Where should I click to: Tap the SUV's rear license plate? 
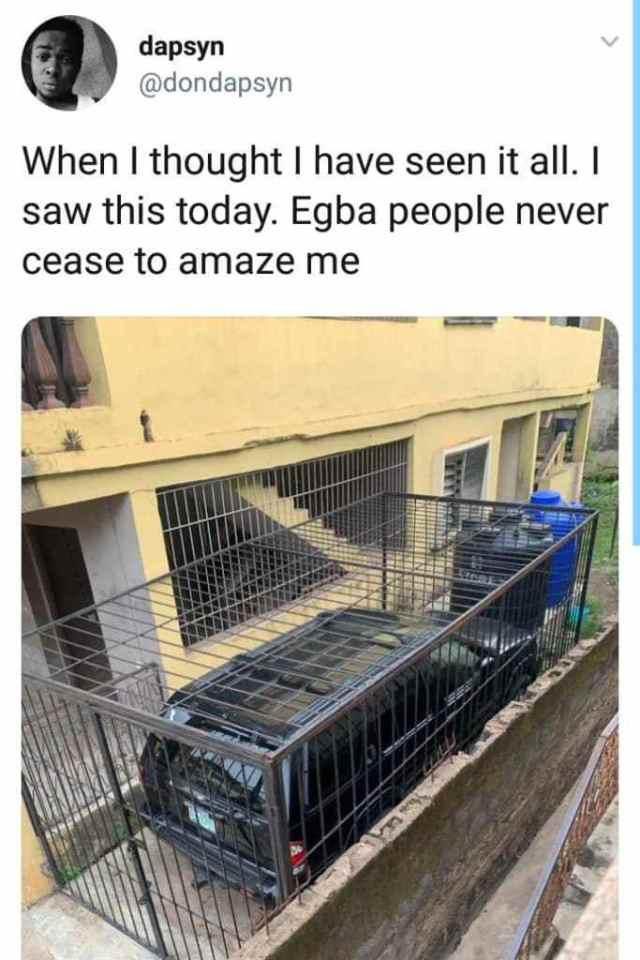(203, 819)
